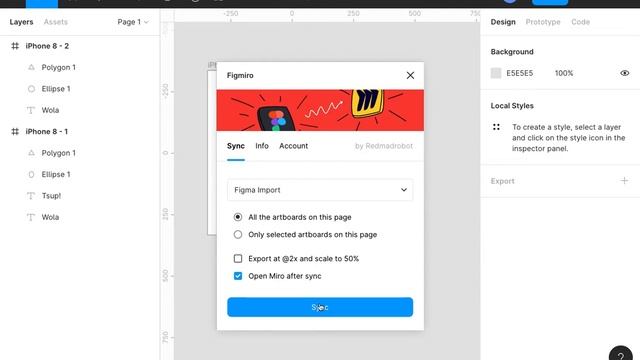Screen dimensions: 640x360
Task: Switch to the Sync tab in Figmiro
Action: coord(236,146)
